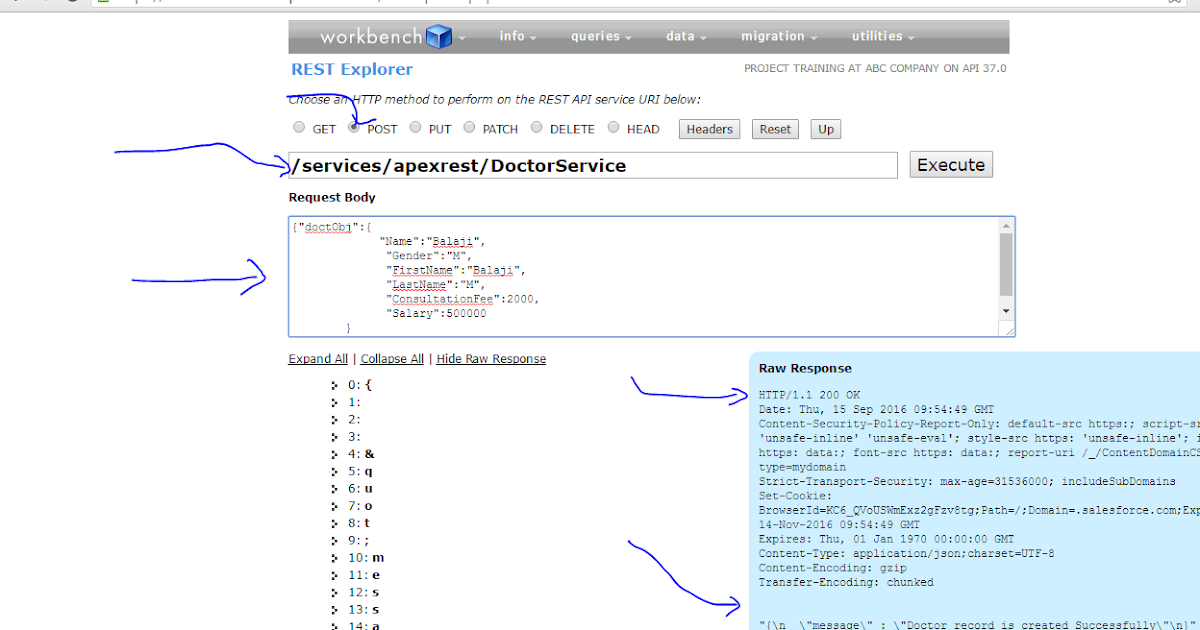
Task: Open the queries menu
Action: pos(595,36)
